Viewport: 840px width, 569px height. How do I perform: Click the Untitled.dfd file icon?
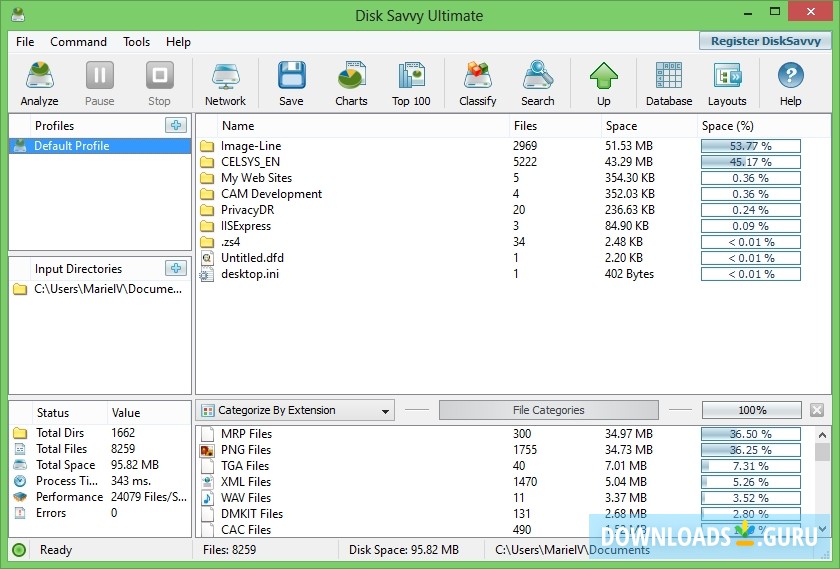tap(207, 258)
